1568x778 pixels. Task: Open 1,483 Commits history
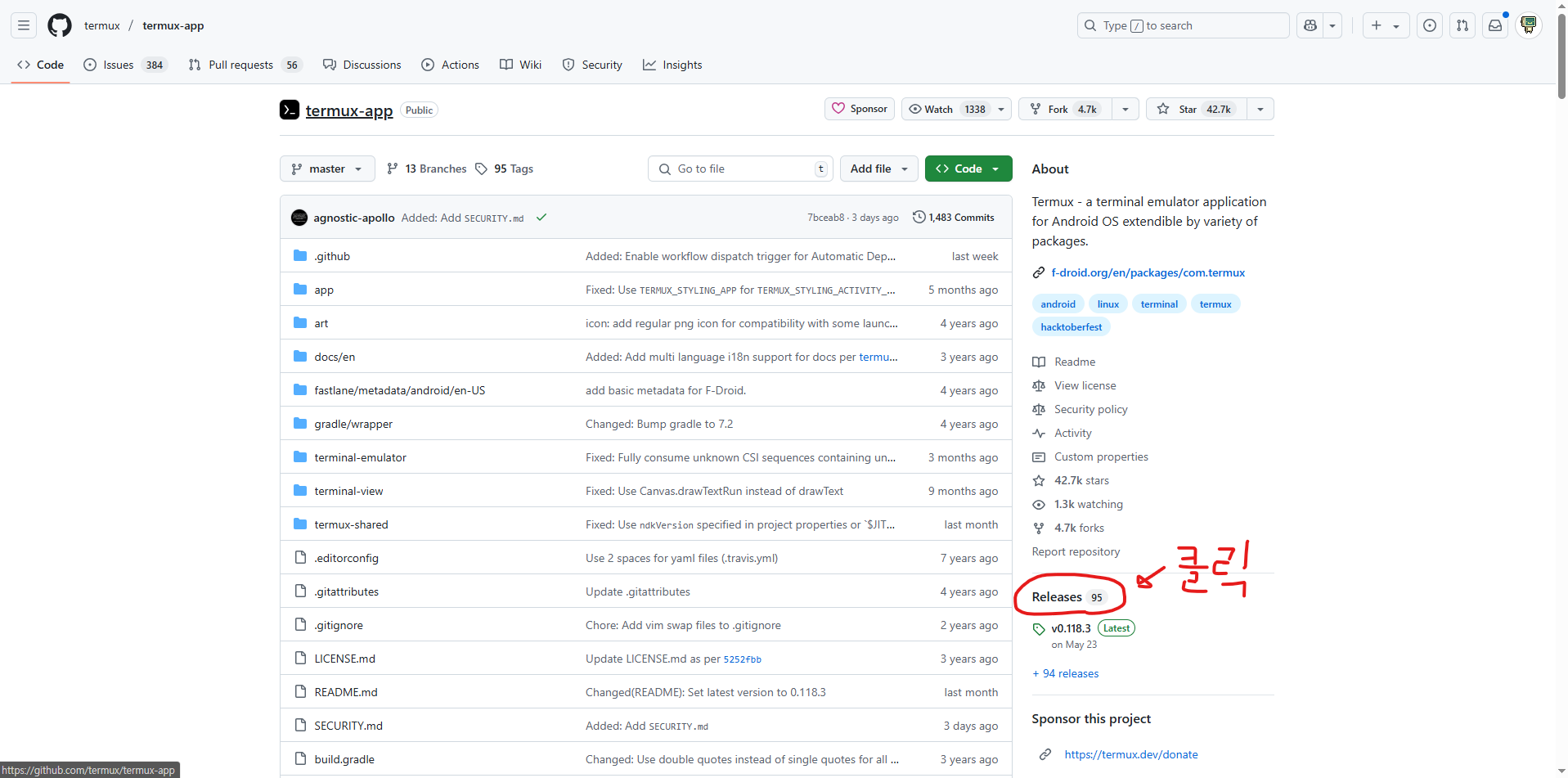point(954,218)
